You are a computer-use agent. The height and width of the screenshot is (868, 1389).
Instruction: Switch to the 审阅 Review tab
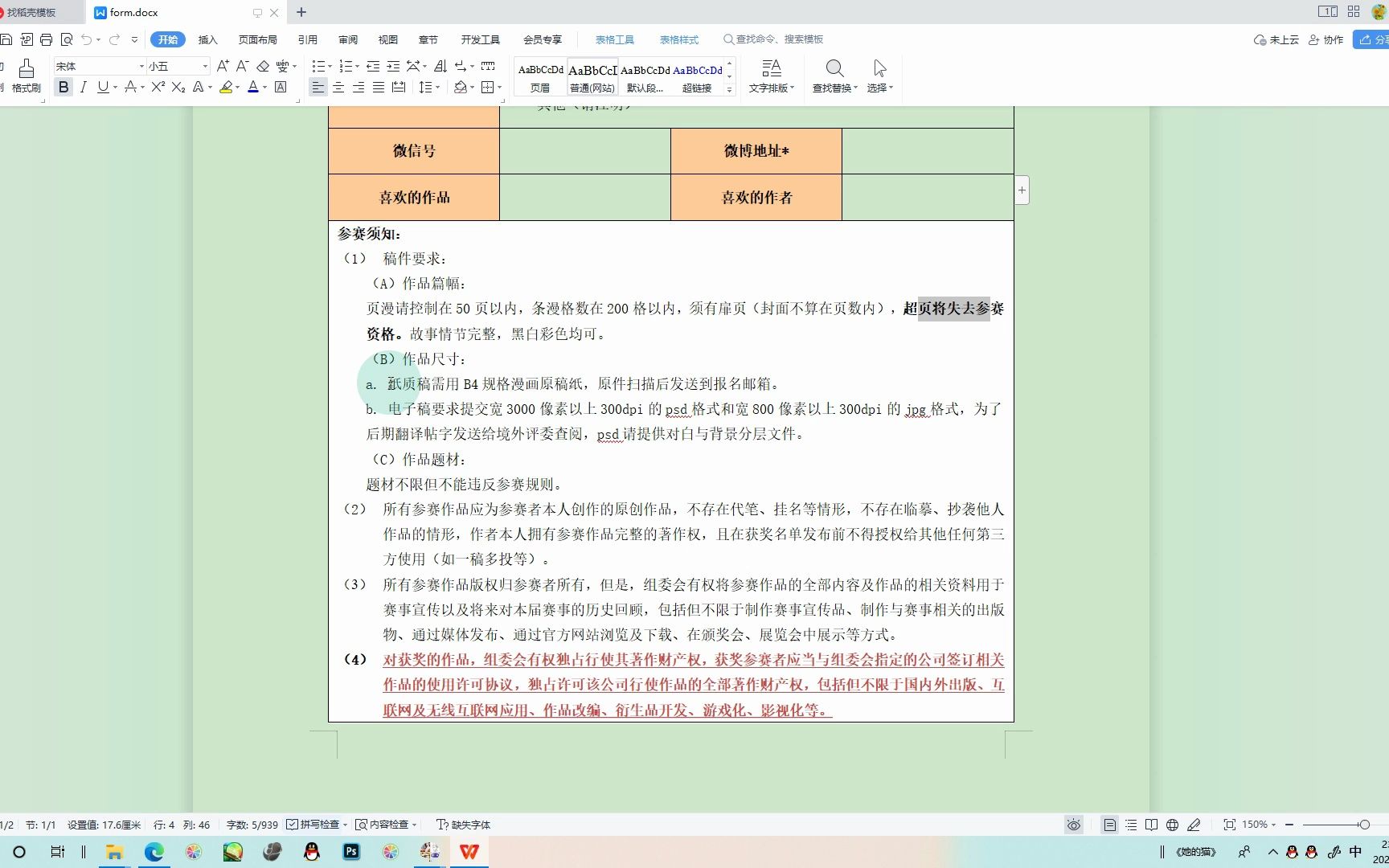(348, 39)
